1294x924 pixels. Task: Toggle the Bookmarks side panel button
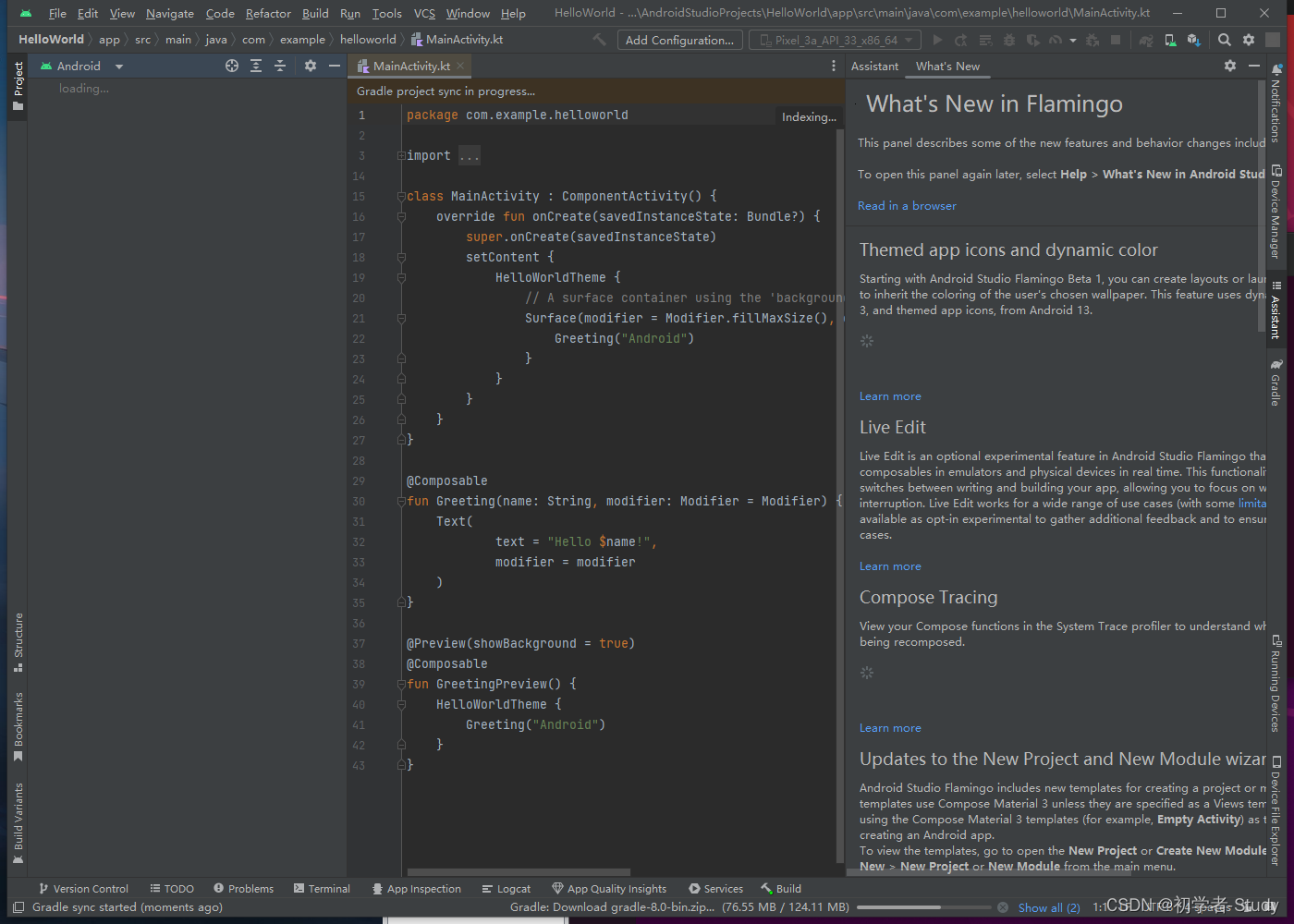pyautogui.click(x=18, y=727)
